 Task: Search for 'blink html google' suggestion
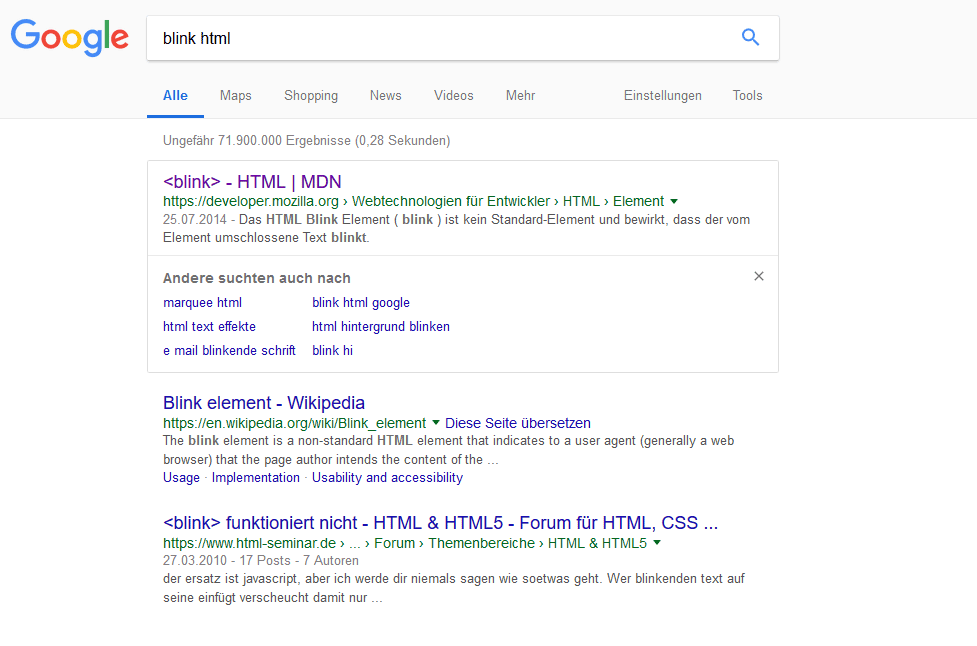(x=361, y=303)
